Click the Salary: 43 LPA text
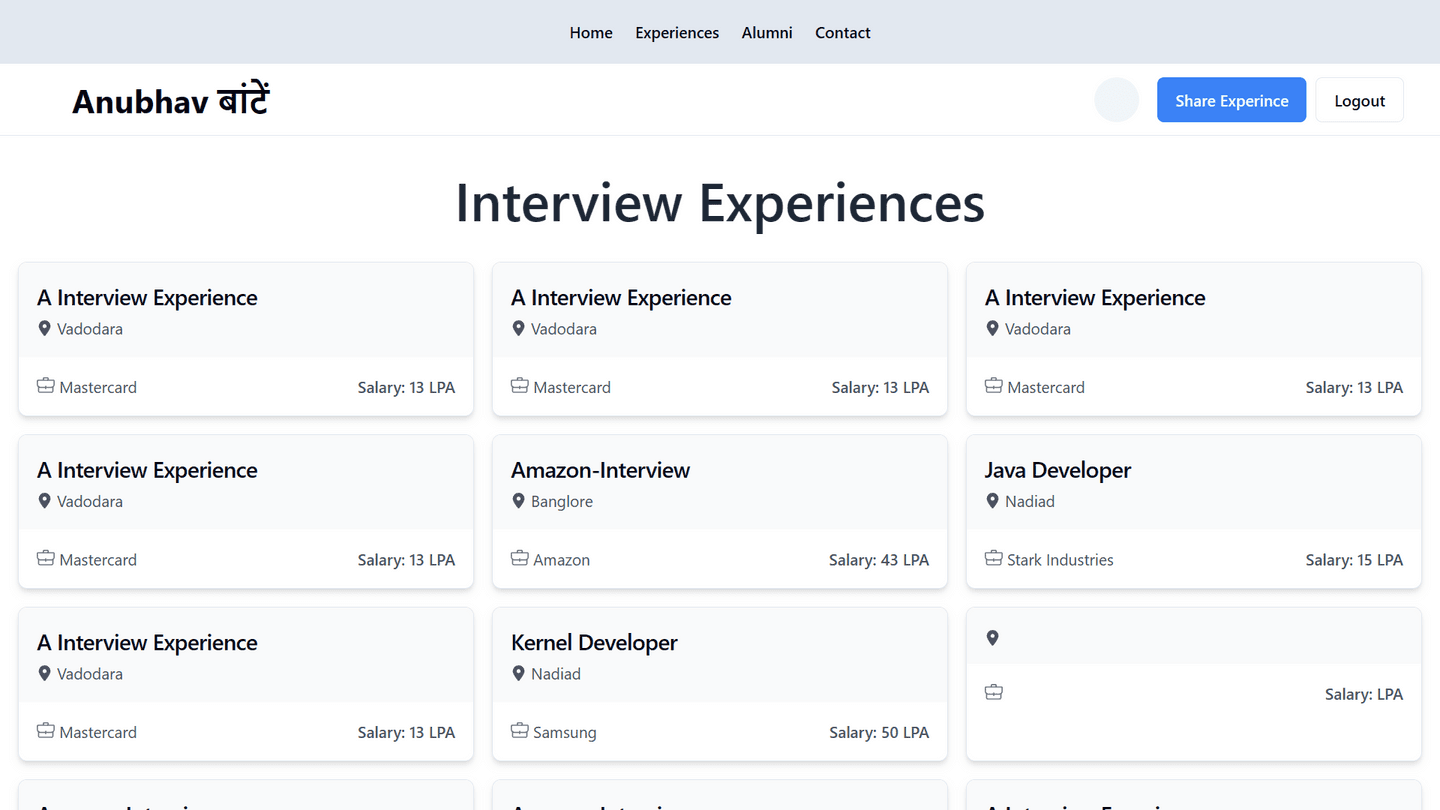The image size is (1440, 810). tap(879, 560)
